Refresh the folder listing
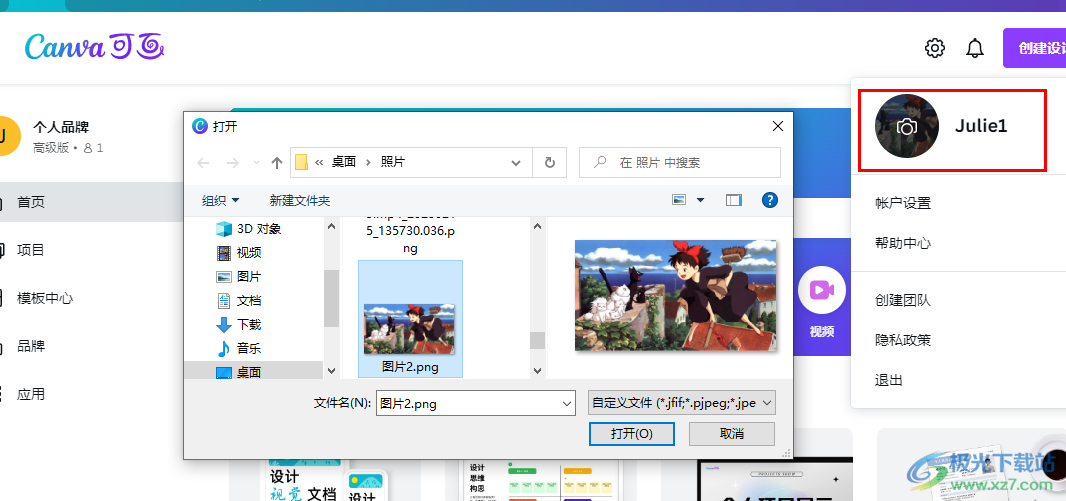The width and height of the screenshot is (1066, 501). click(550, 162)
